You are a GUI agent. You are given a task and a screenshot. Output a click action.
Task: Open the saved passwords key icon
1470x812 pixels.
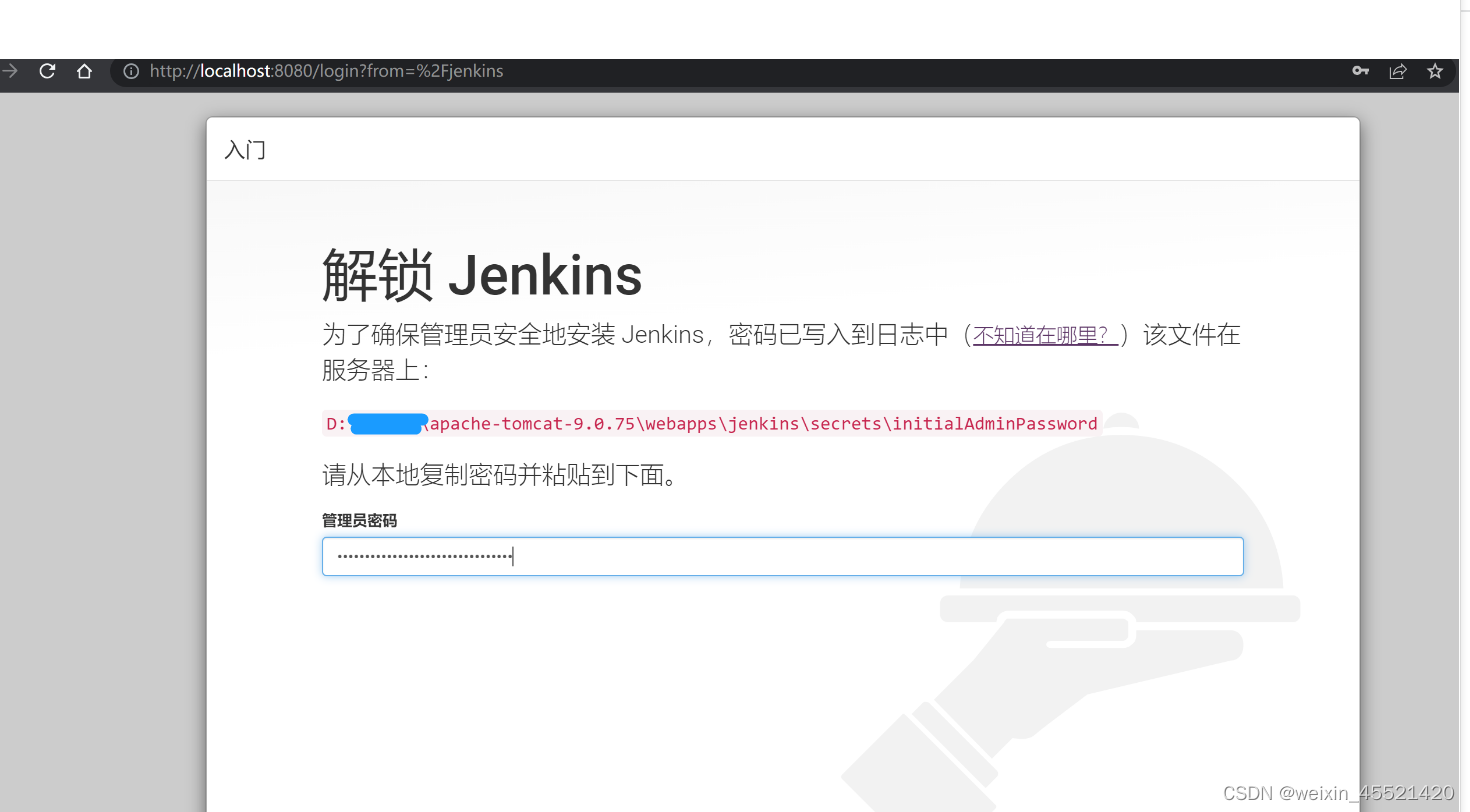click(x=1360, y=71)
